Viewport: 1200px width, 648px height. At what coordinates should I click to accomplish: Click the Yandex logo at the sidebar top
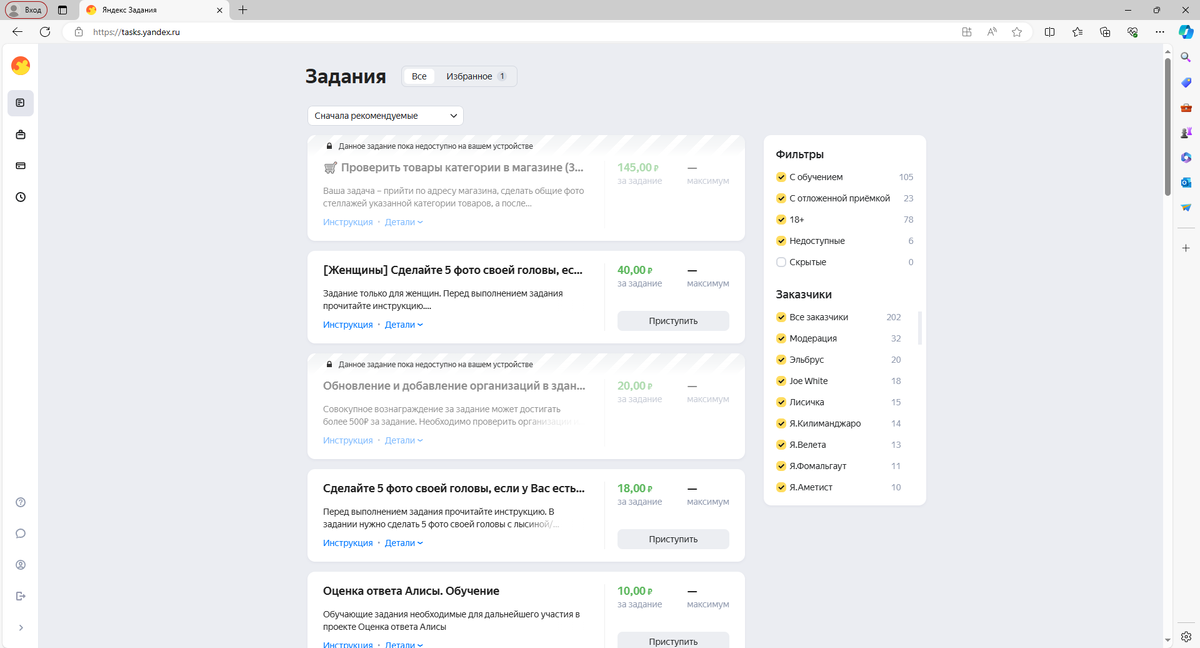click(20, 66)
